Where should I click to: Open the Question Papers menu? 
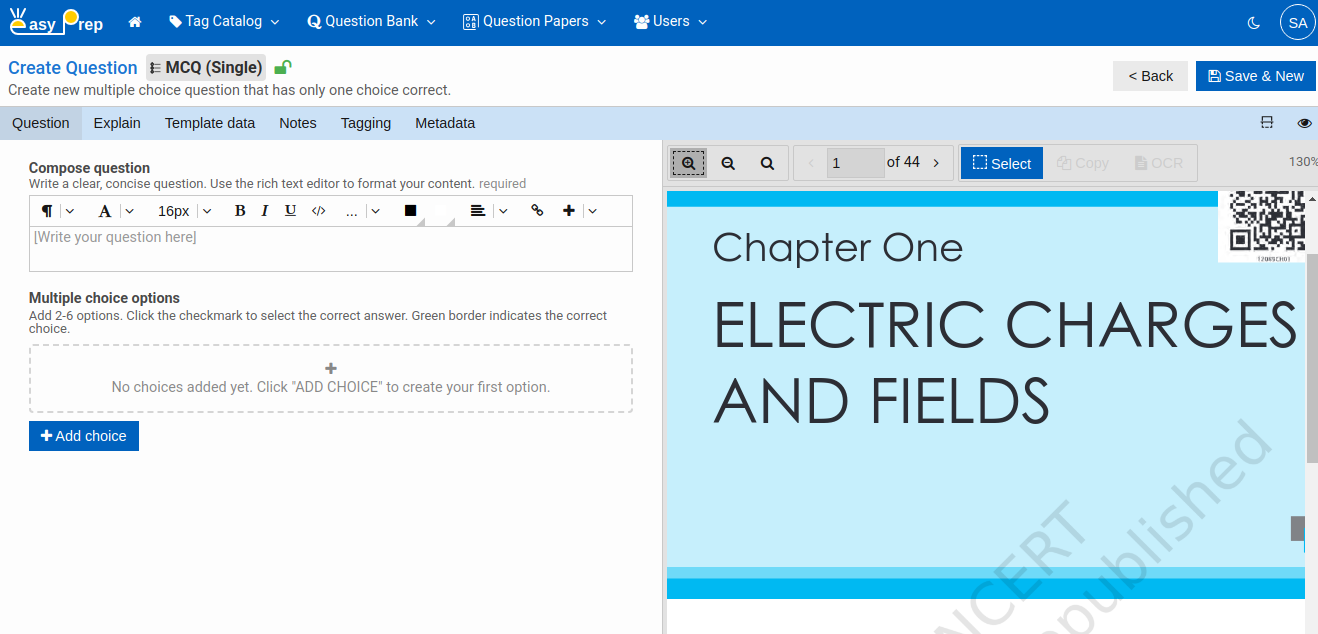click(x=533, y=20)
